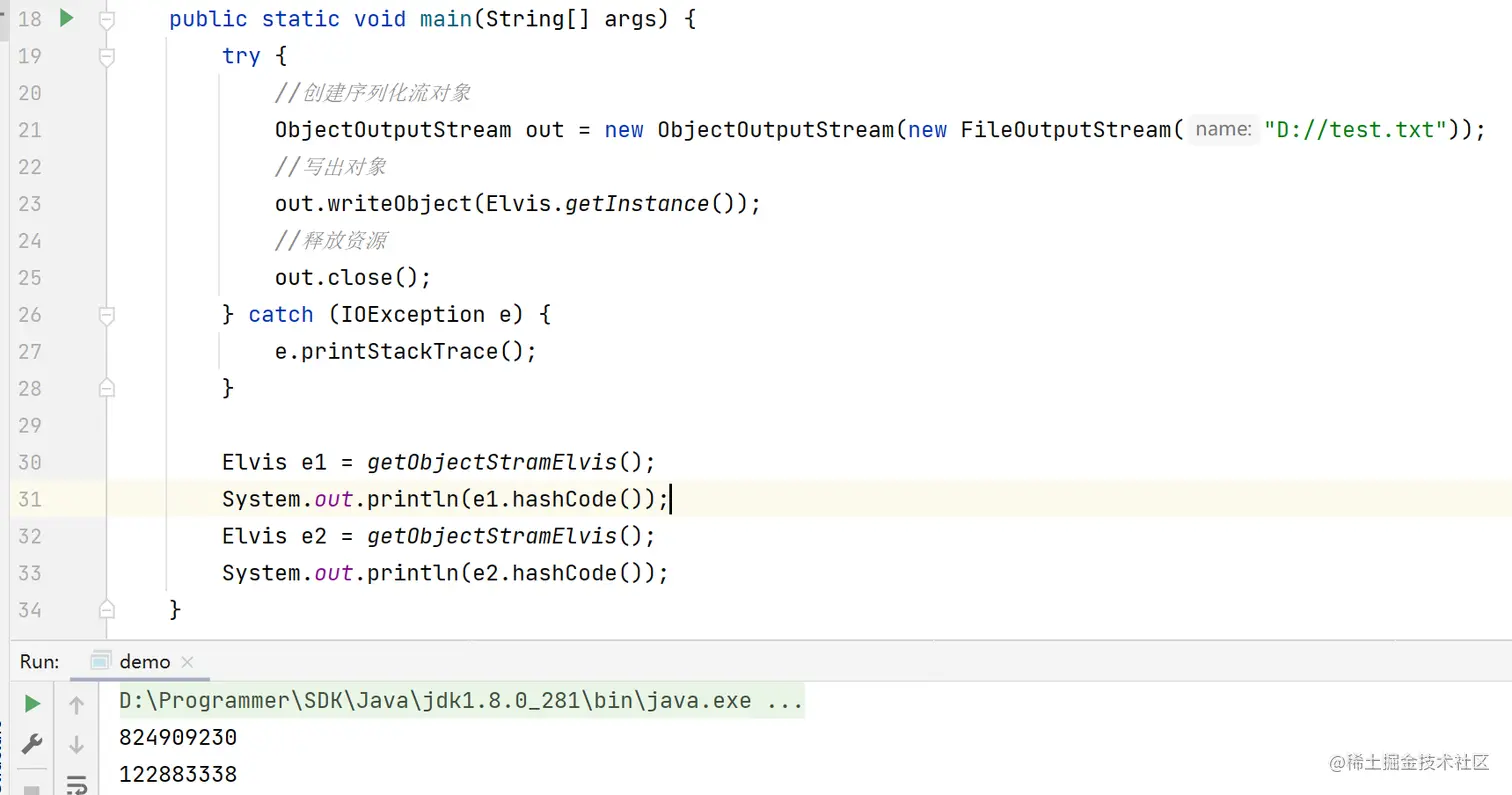The height and width of the screenshot is (795, 1512).
Task: Click the comment //写出对象
Action: (x=331, y=167)
